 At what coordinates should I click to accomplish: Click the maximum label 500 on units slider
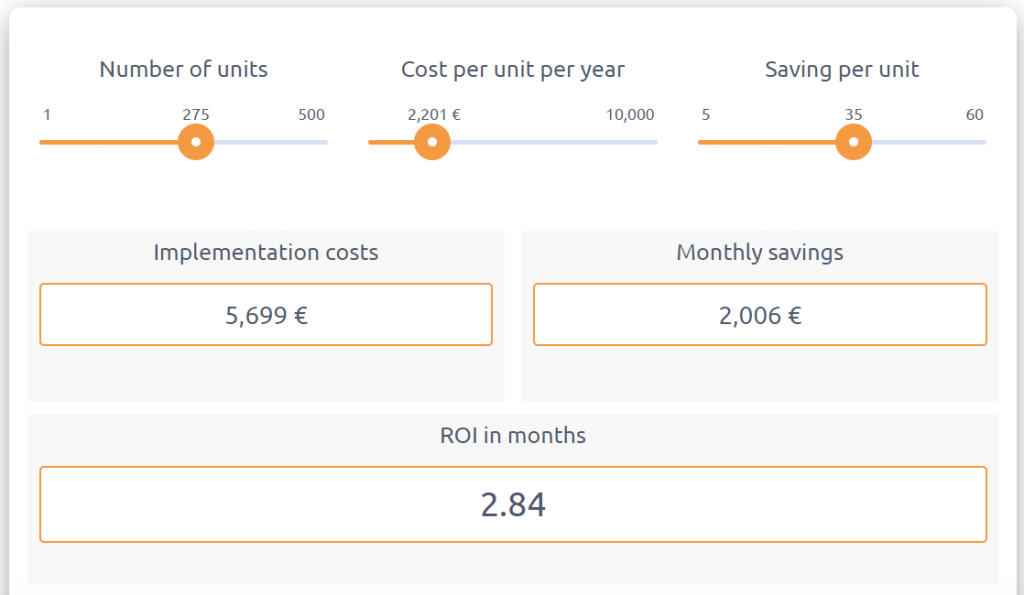pyautogui.click(x=310, y=115)
